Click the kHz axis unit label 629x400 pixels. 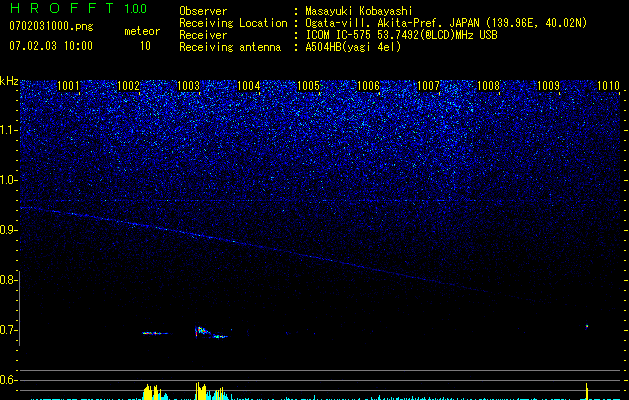[9, 81]
